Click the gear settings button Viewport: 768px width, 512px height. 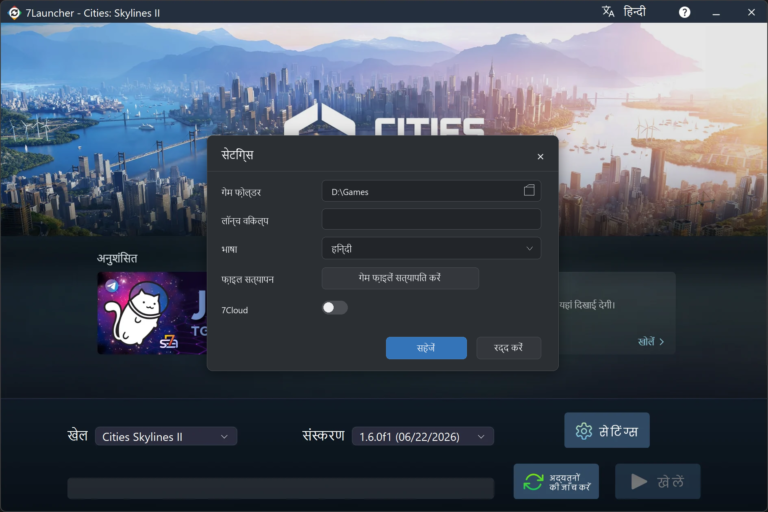click(607, 431)
